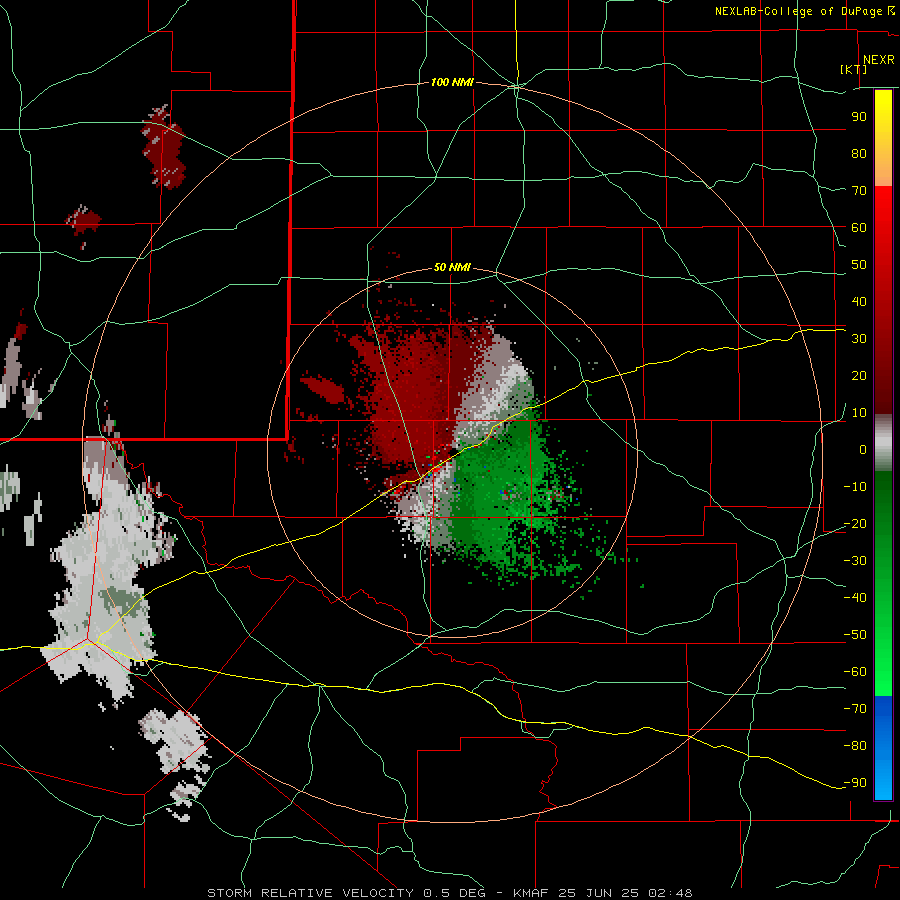Click the -40 value on velocity scale
900x900 pixels.
coord(855,598)
